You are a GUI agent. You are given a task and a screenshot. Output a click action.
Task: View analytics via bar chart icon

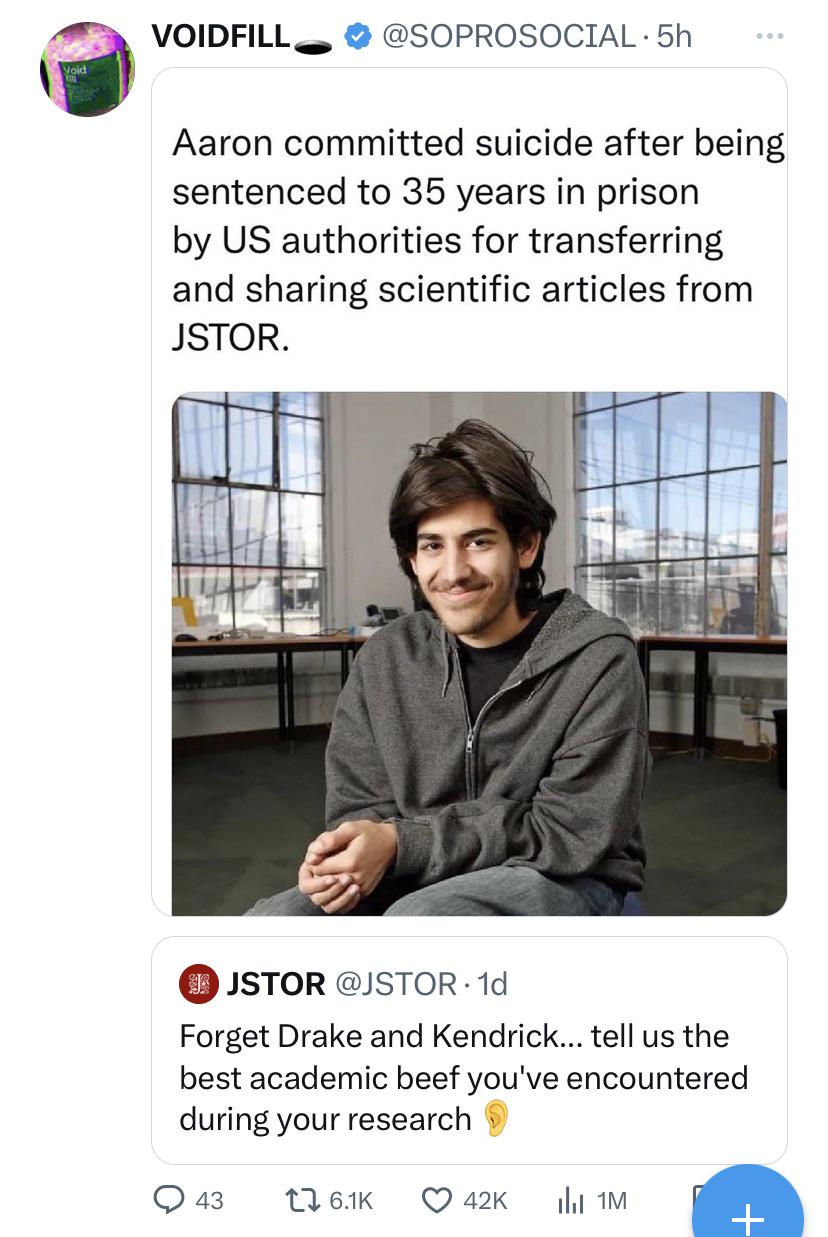[570, 1200]
